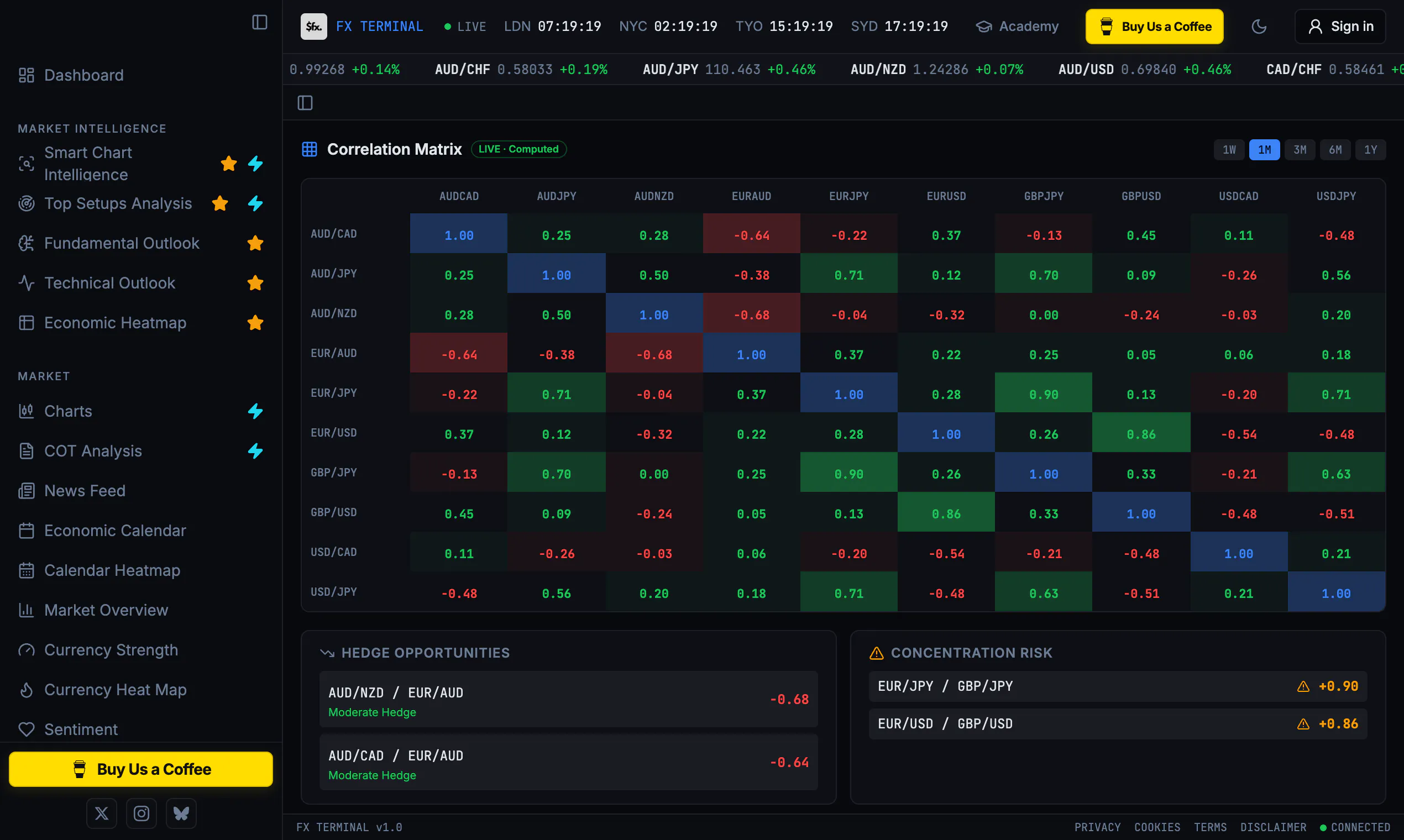
Task: Click the FX Terminal logo icon
Action: [313, 26]
